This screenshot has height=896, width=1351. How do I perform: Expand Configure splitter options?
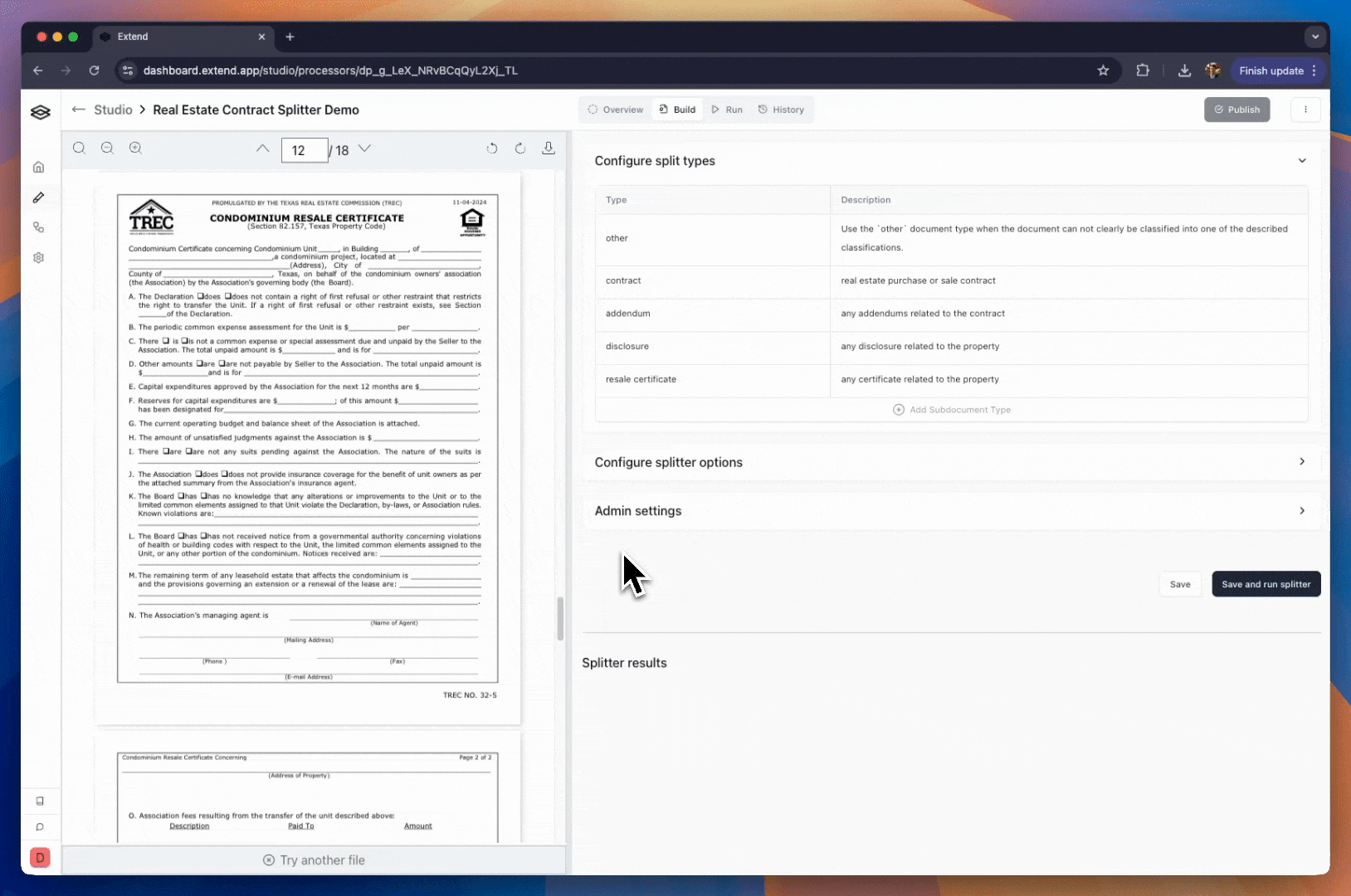tap(1301, 462)
